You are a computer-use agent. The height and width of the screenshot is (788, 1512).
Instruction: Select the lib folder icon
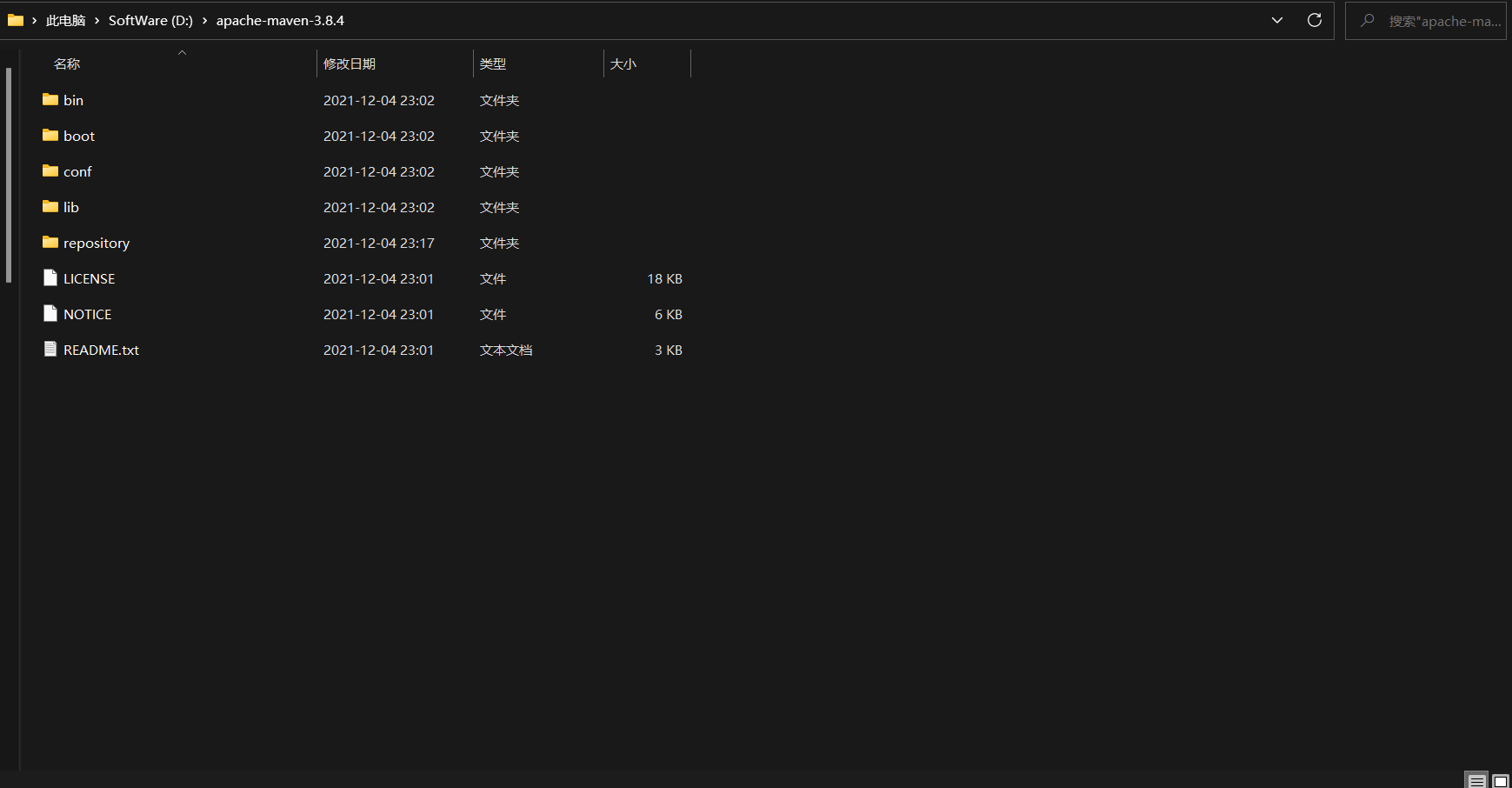click(50, 207)
